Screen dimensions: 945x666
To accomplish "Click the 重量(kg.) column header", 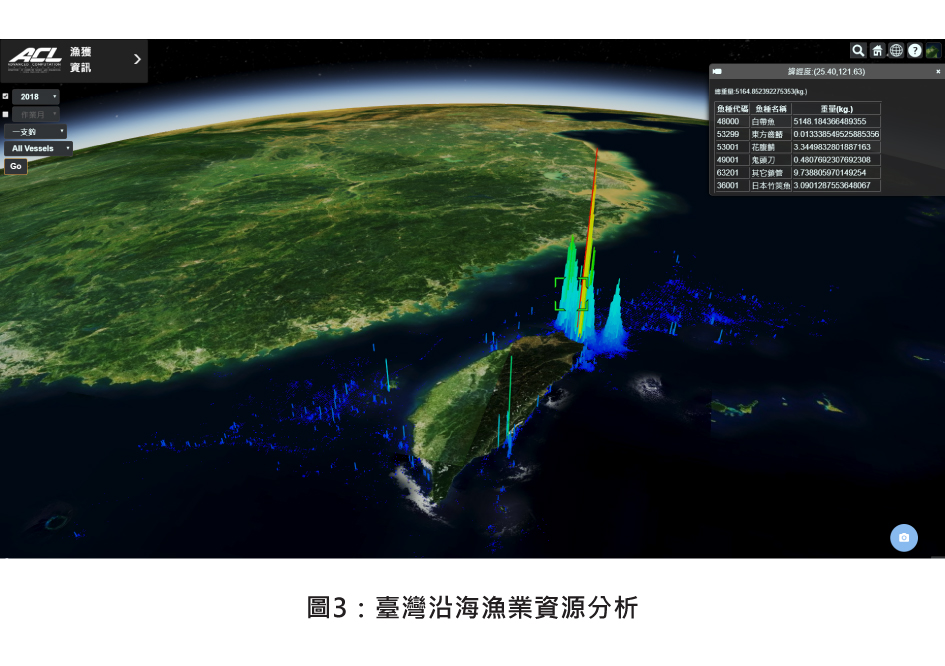I will [835, 108].
